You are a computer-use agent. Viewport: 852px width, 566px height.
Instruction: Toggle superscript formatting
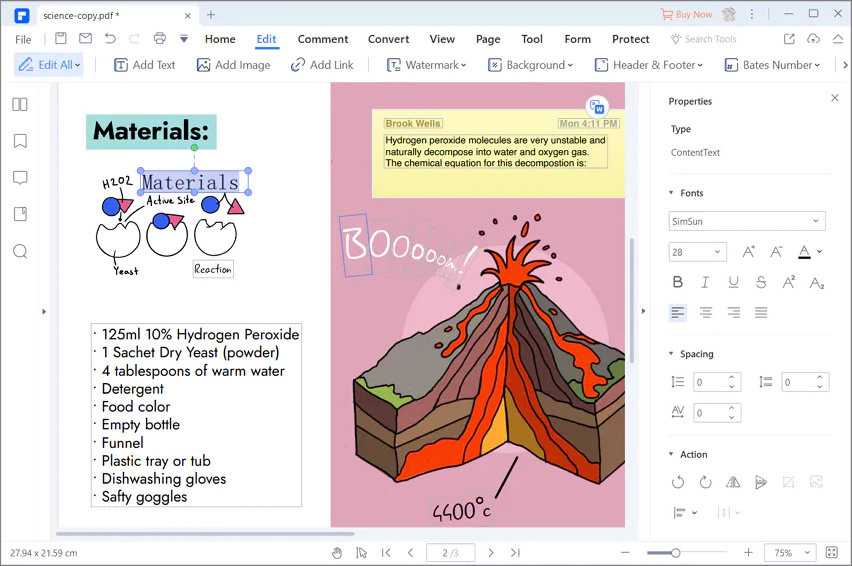point(788,282)
